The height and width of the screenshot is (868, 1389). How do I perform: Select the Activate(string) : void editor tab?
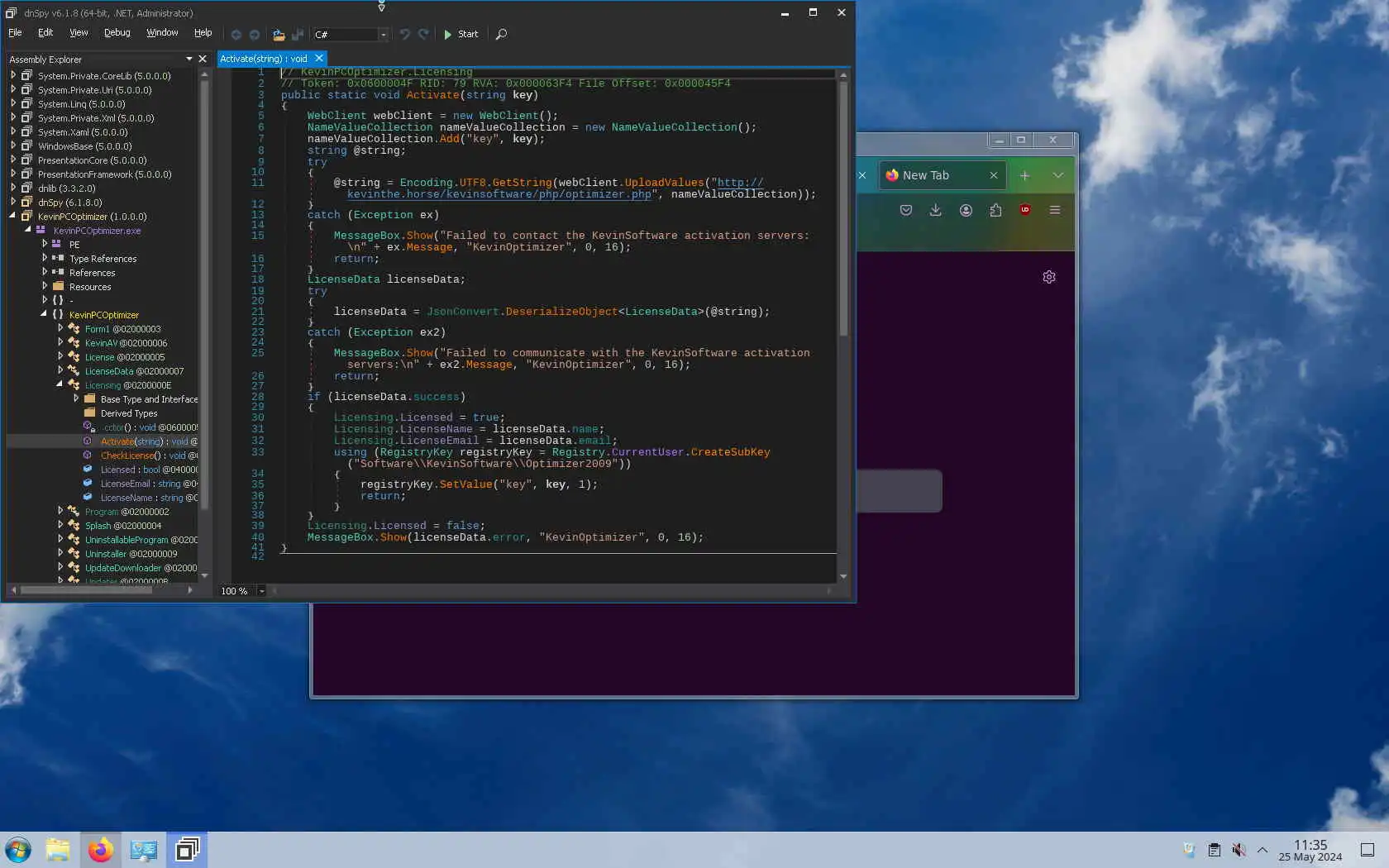coord(263,59)
